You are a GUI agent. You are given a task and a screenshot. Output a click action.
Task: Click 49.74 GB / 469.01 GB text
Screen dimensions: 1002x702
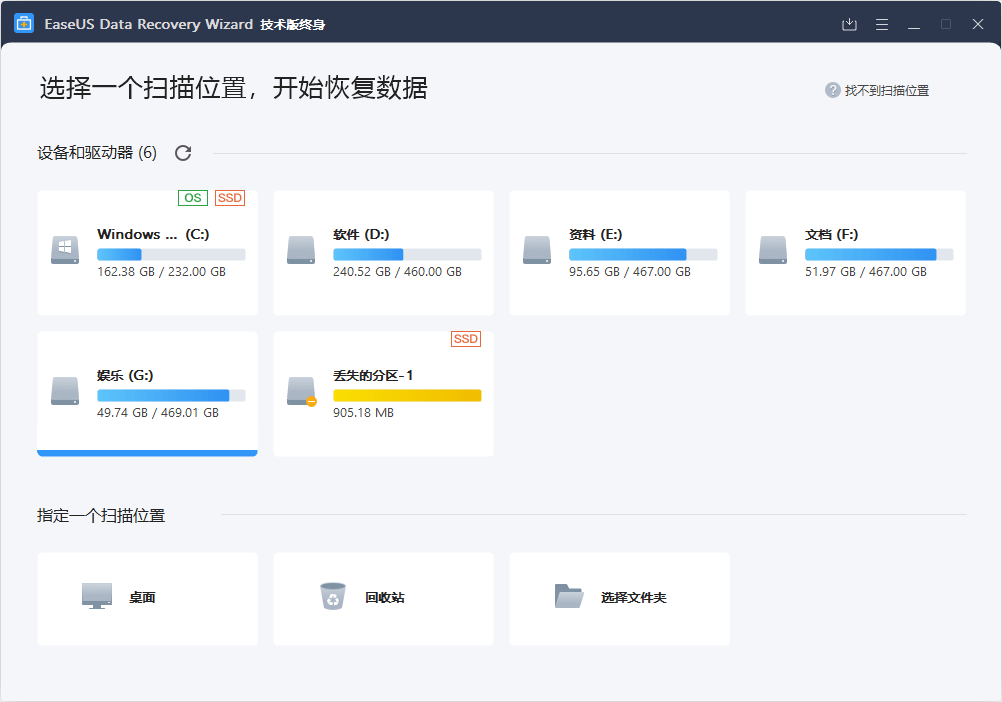[158, 413]
